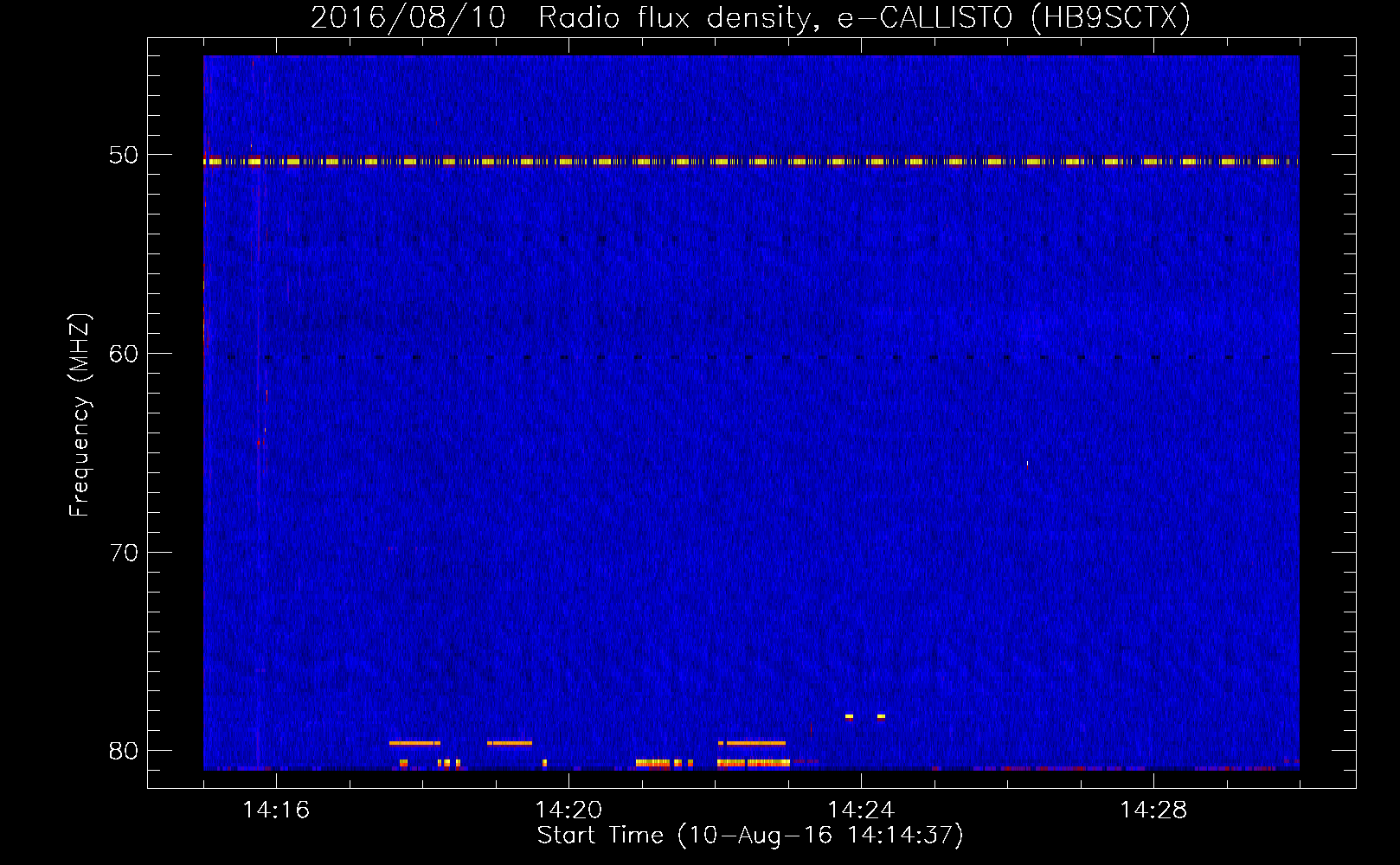Select the 14:20 time tick label
This screenshot has height=865, width=1400.
[568, 810]
